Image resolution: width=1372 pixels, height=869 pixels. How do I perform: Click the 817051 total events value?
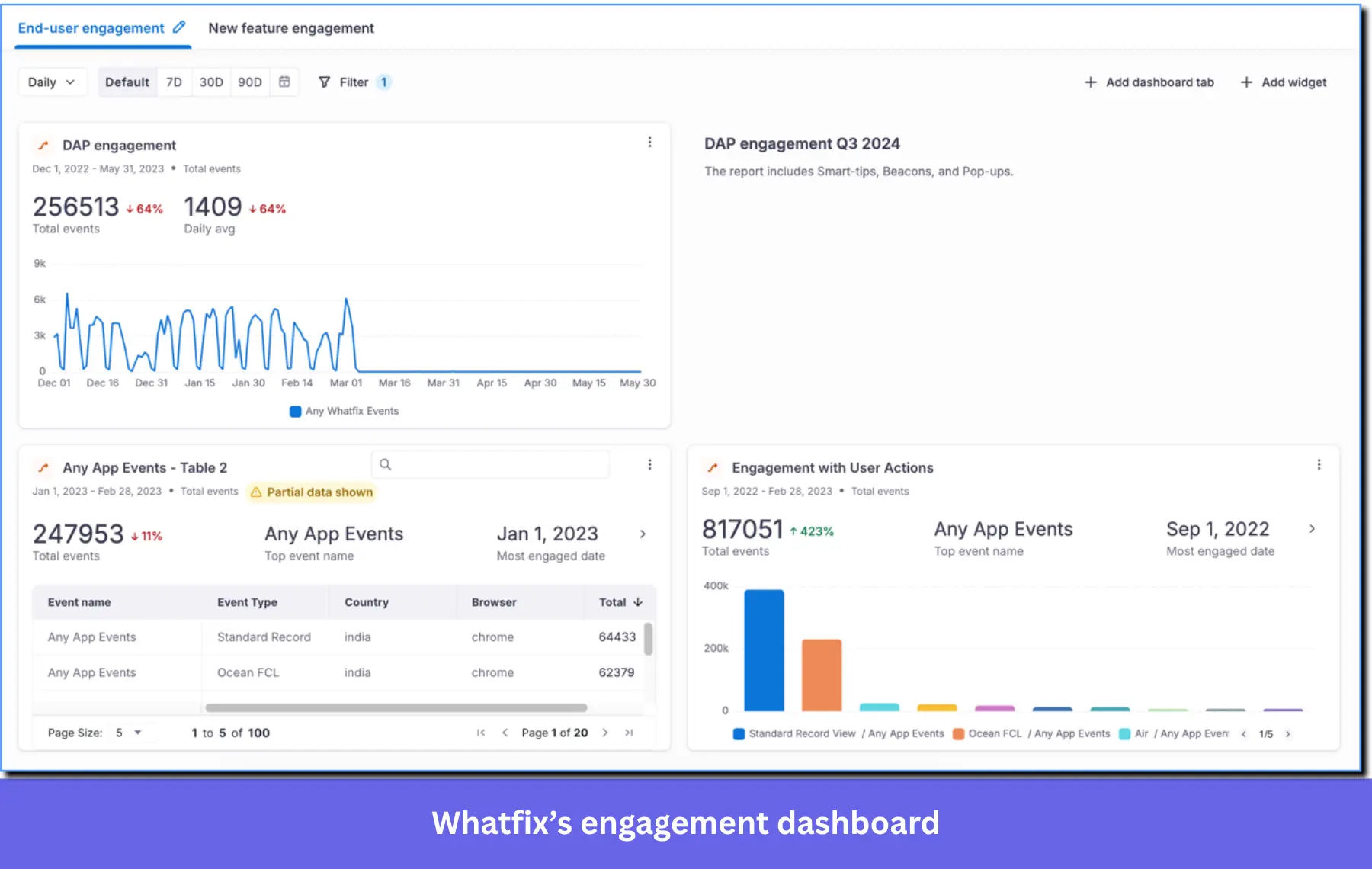point(742,529)
